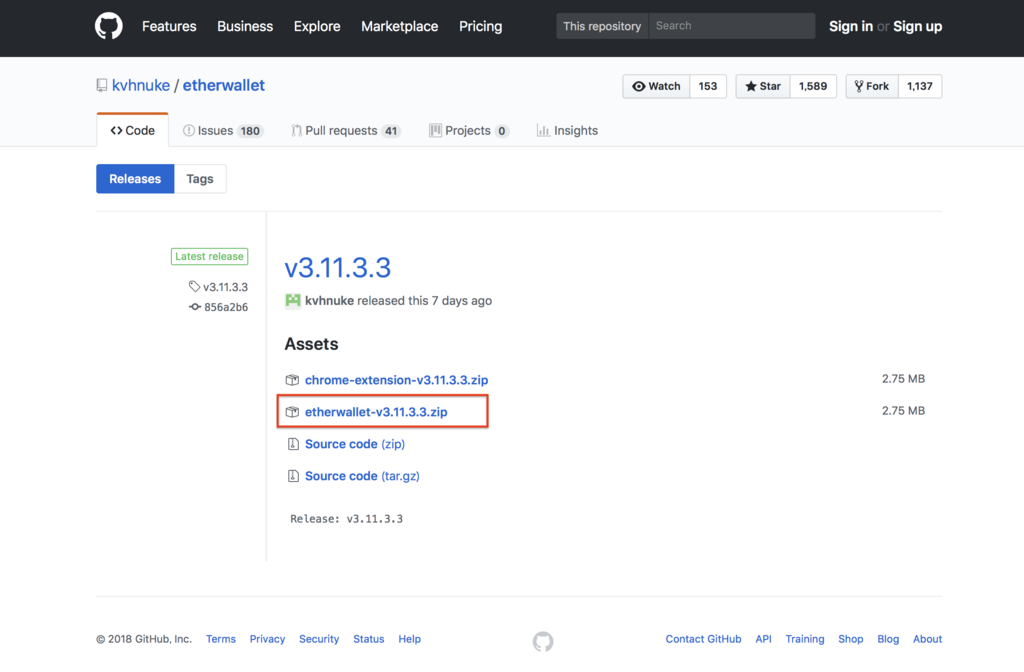Click the GitHub mark icon in footer
The width and height of the screenshot is (1024, 672).
click(x=543, y=641)
